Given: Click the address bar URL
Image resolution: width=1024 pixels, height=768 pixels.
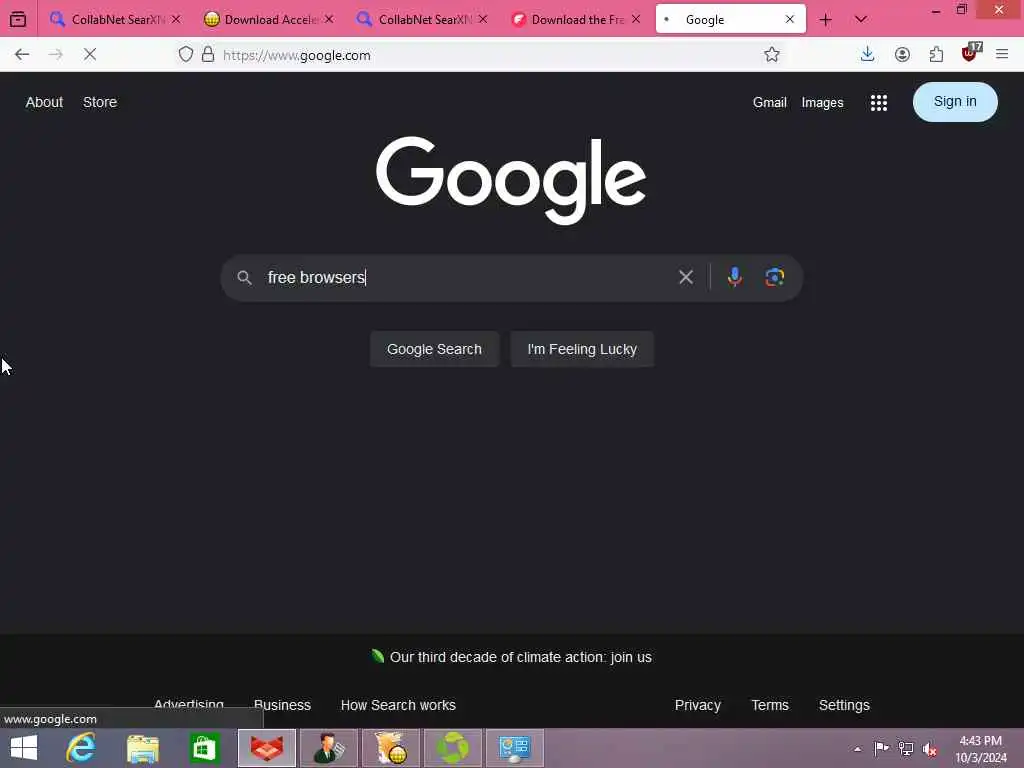Looking at the screenshot, I should click(x=297, y=56).
